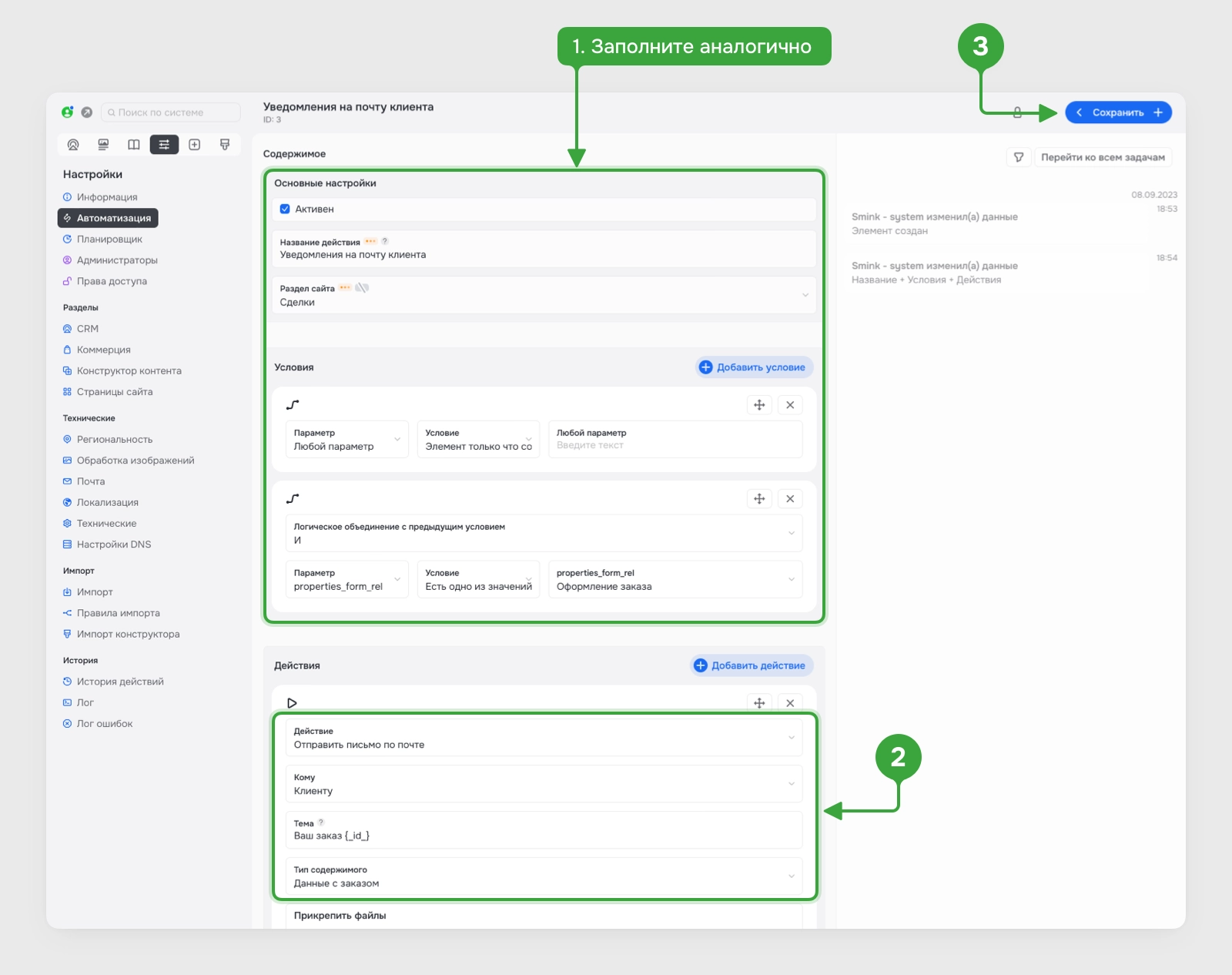Click the plus-square icon in toolbar
The height and width of the screenshot is (975, 1232).
(x=195, y=145)
